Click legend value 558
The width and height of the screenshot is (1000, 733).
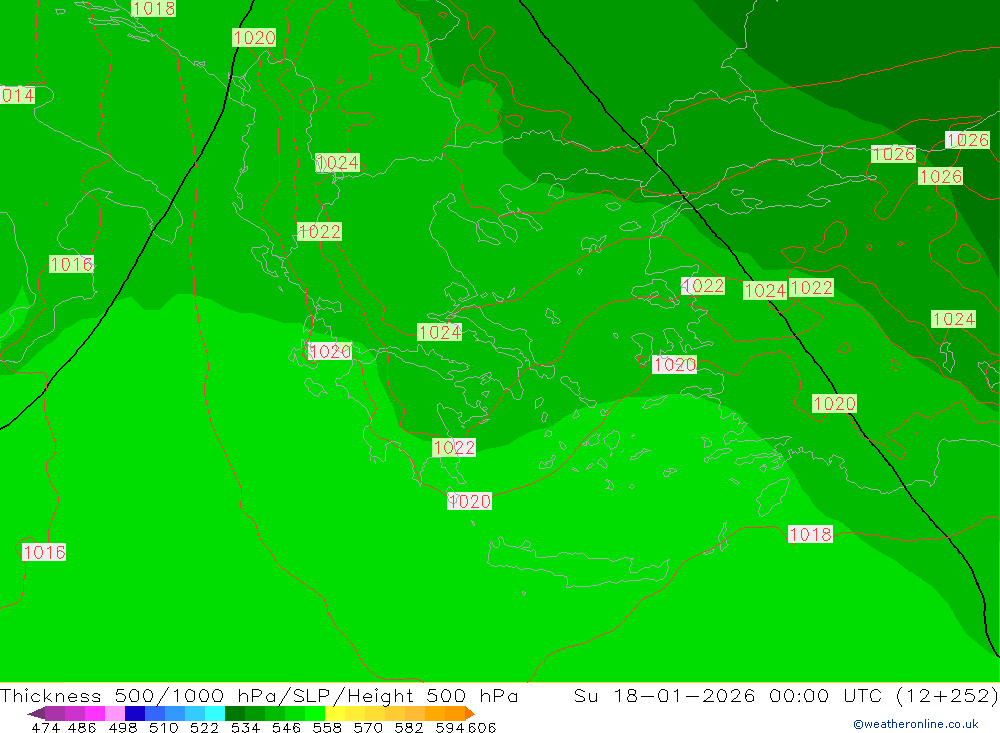pyautogui.click(x=327, y=727)
